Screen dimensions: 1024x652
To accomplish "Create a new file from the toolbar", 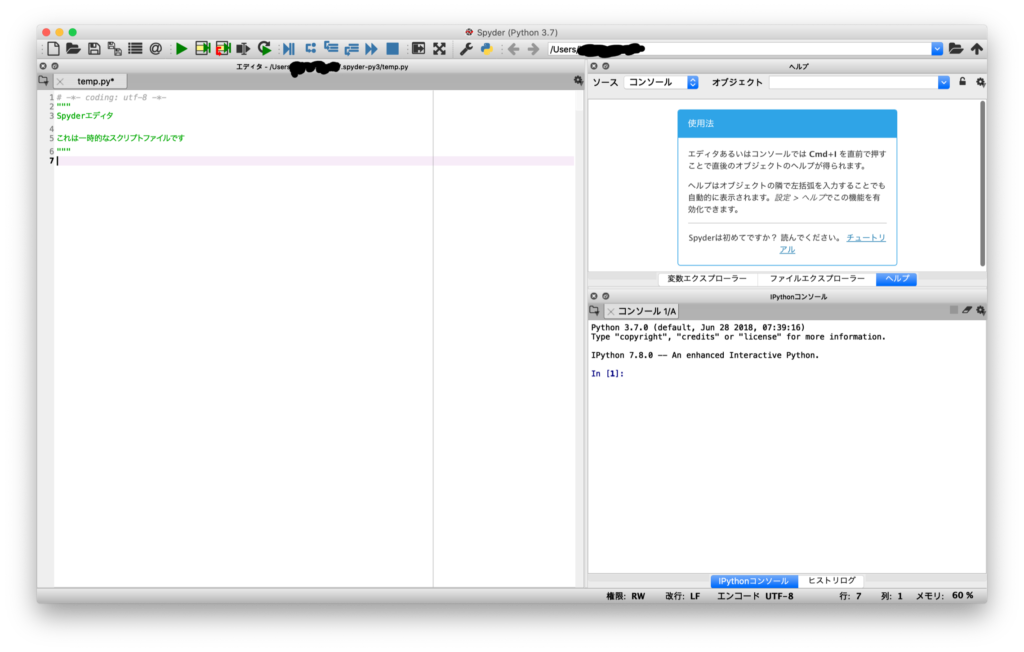I will (54, 48).
